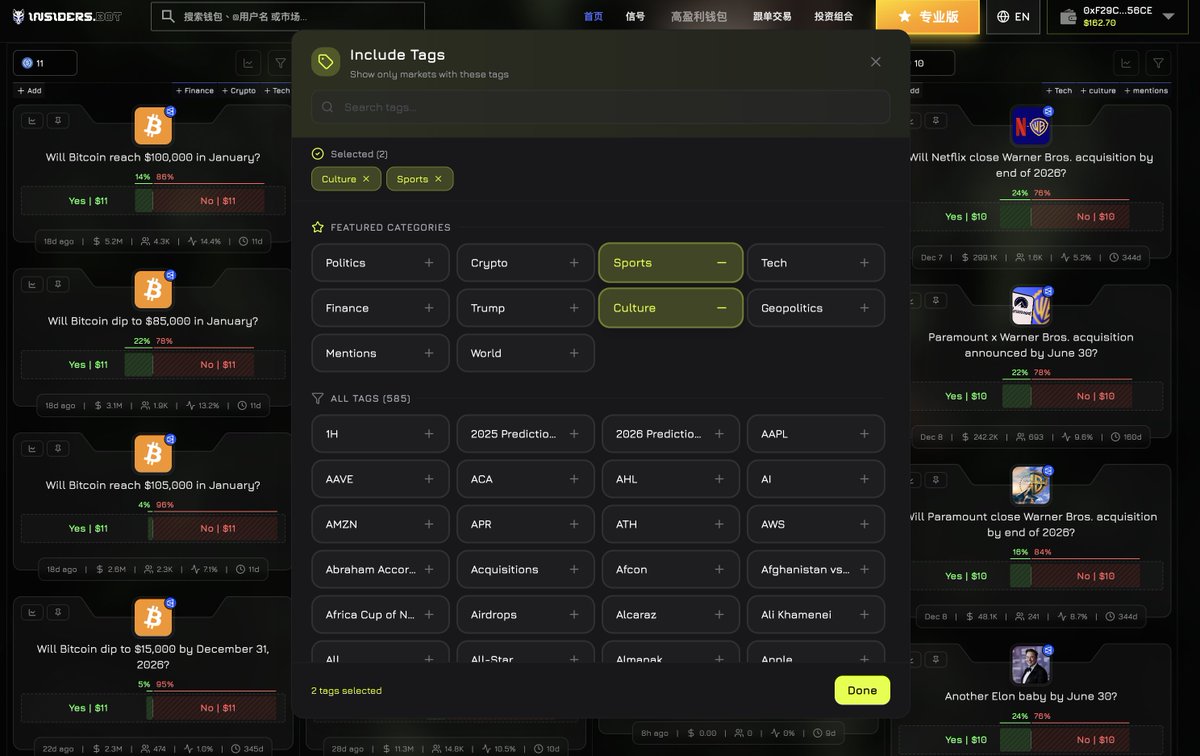Open chart icon on Bitcoin dip to $15,000 card
This screenshot has width=1200, height=756.
click(x=32, y=612)
